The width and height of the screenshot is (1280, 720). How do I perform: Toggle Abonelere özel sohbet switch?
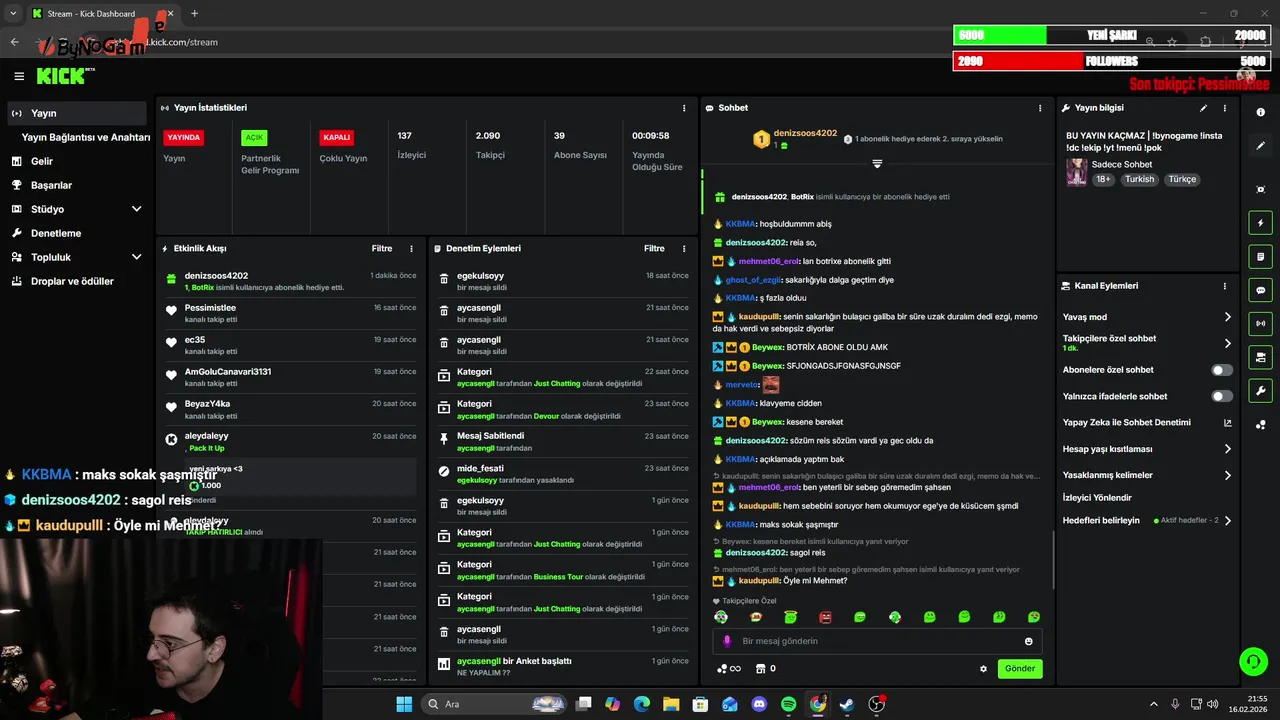1222,370
